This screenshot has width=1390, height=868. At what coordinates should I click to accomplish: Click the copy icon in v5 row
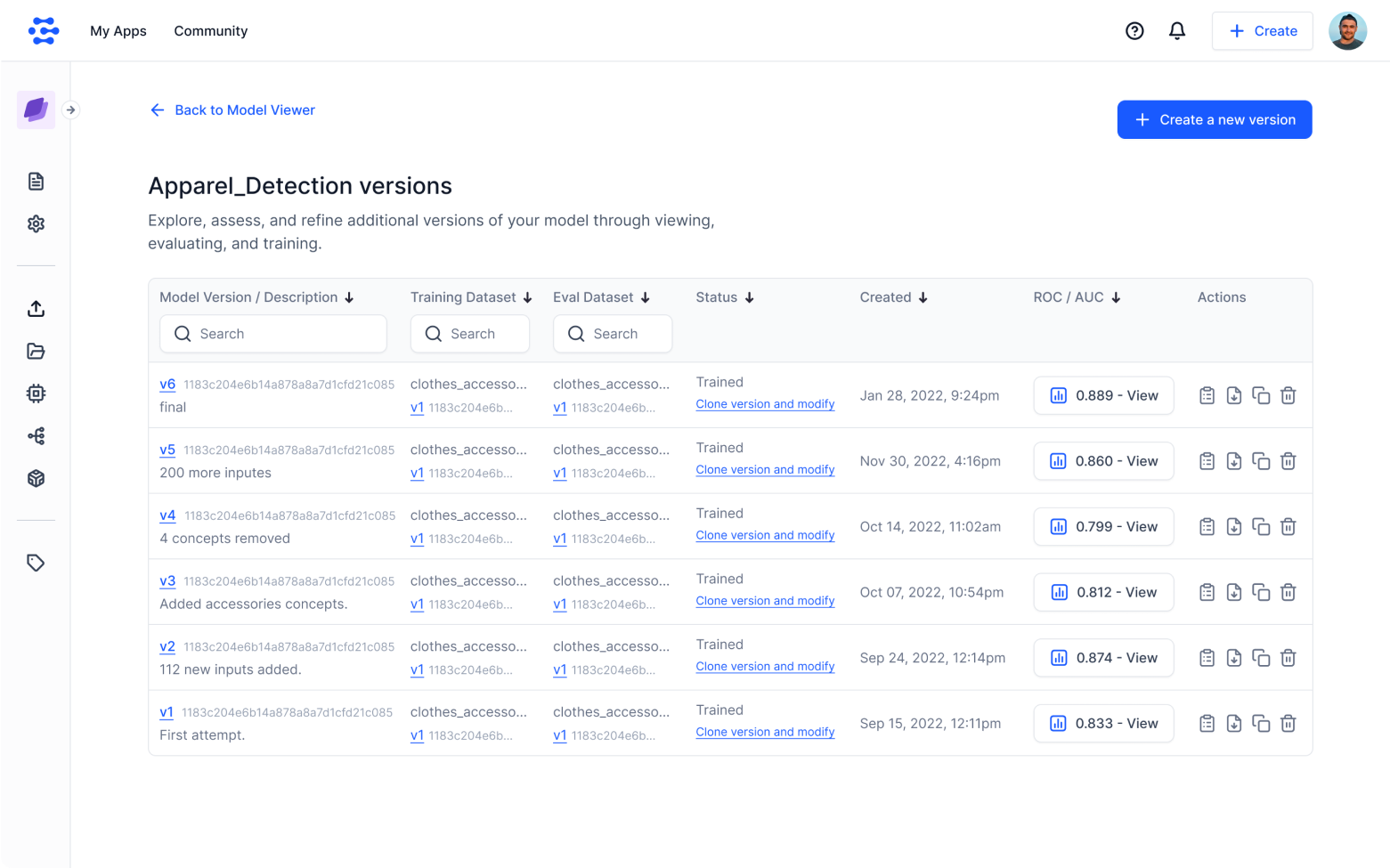coord(1261,461)
